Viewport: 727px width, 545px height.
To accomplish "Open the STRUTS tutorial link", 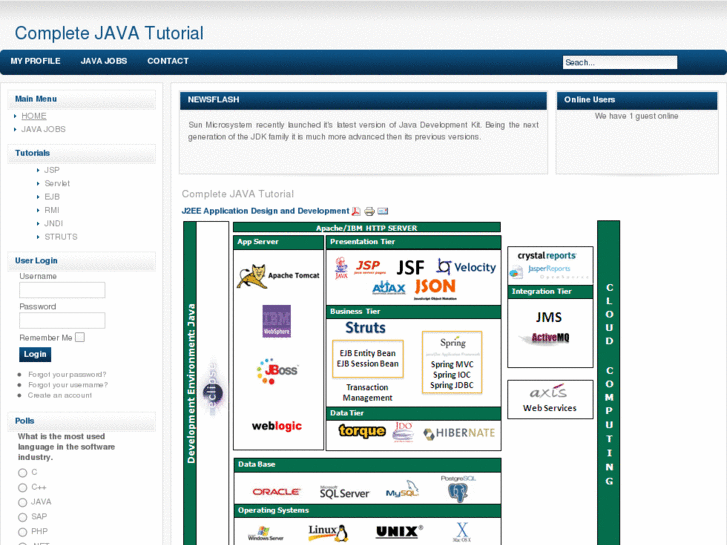I will coord(61,237).
